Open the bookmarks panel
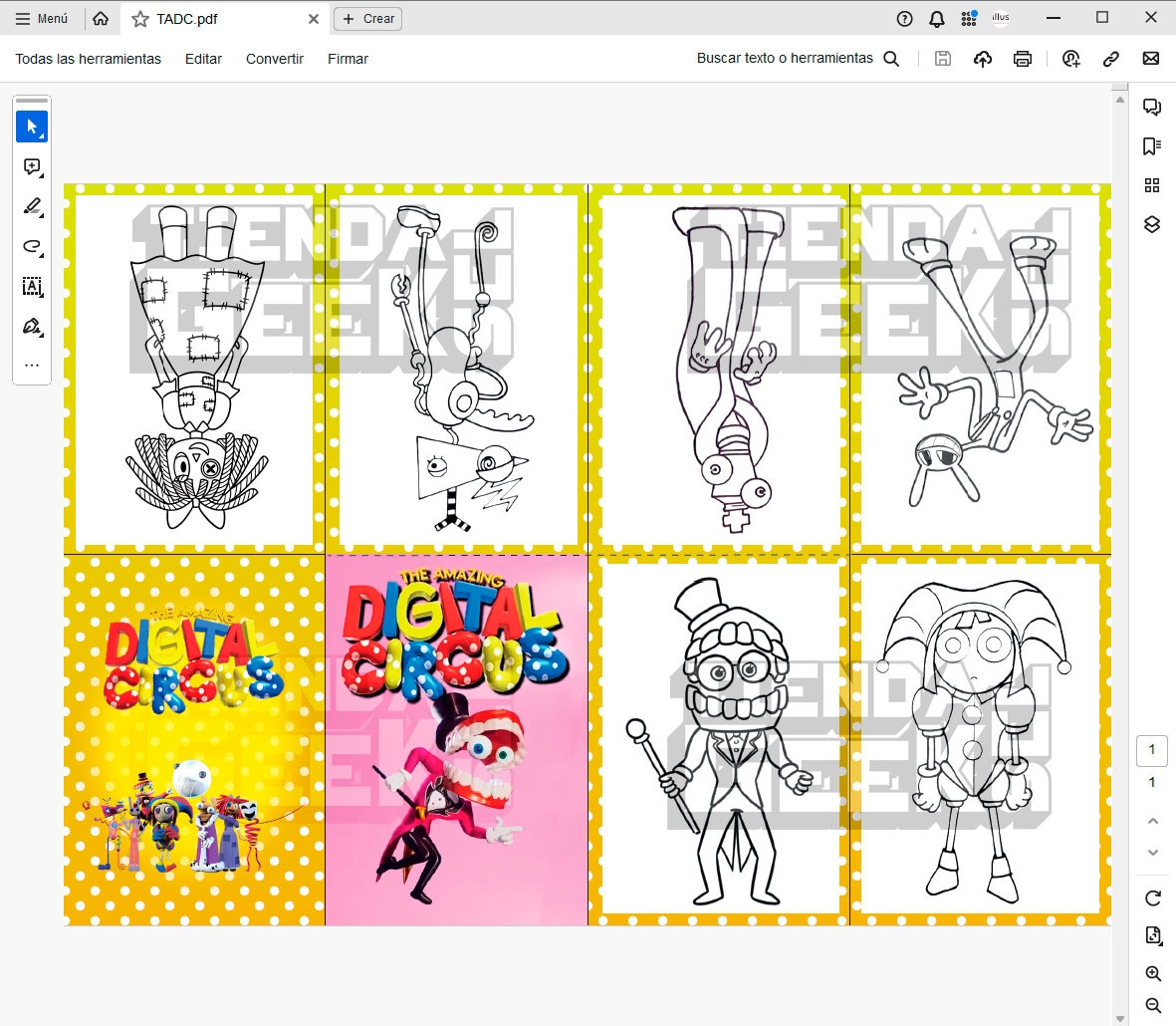The height and width of the screenshot is (1026, 1176). coord(1152,145)
